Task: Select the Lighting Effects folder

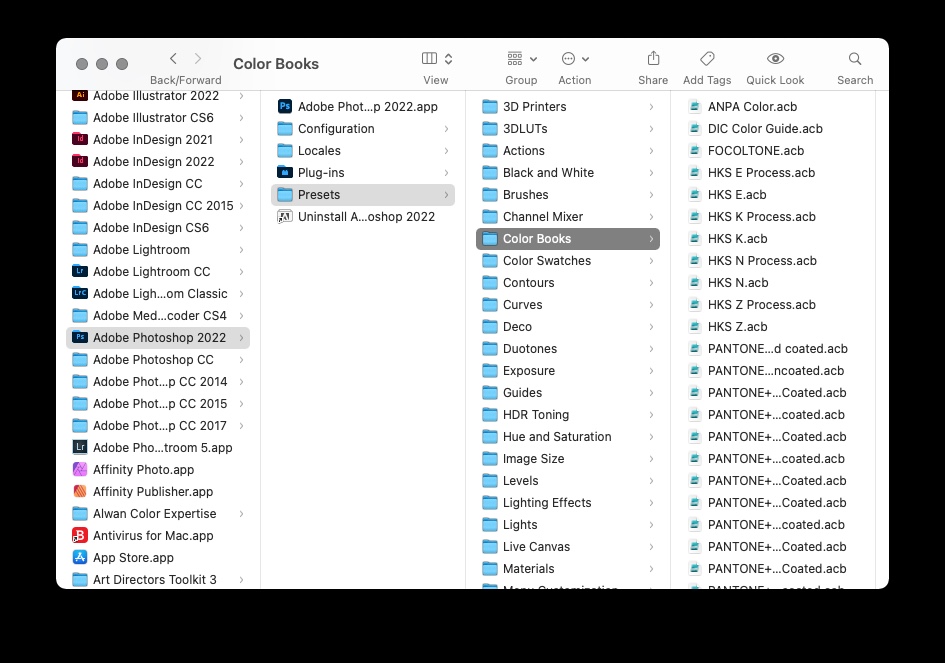Action: [568, 503]
